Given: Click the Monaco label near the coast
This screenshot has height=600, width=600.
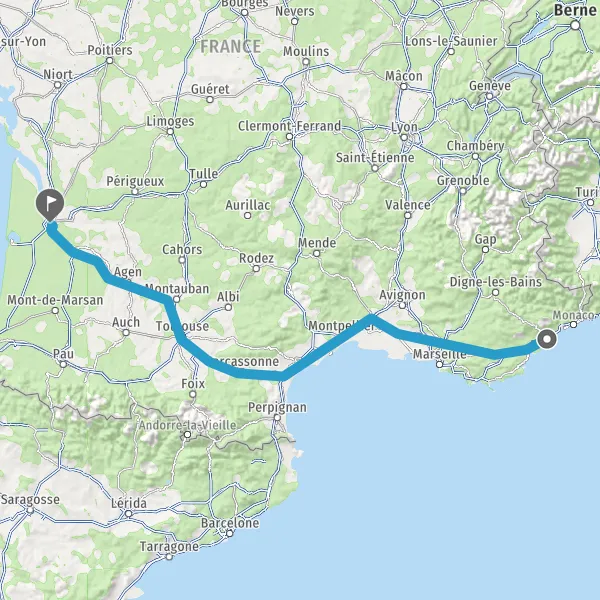Looking at the screenshot, I should (x=573, y=315).
